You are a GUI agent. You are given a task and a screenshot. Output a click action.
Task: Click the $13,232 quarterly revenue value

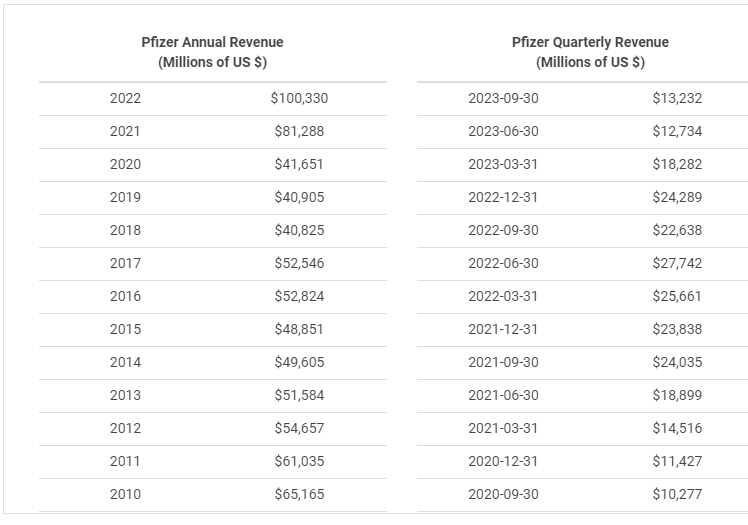pos(677,98)
